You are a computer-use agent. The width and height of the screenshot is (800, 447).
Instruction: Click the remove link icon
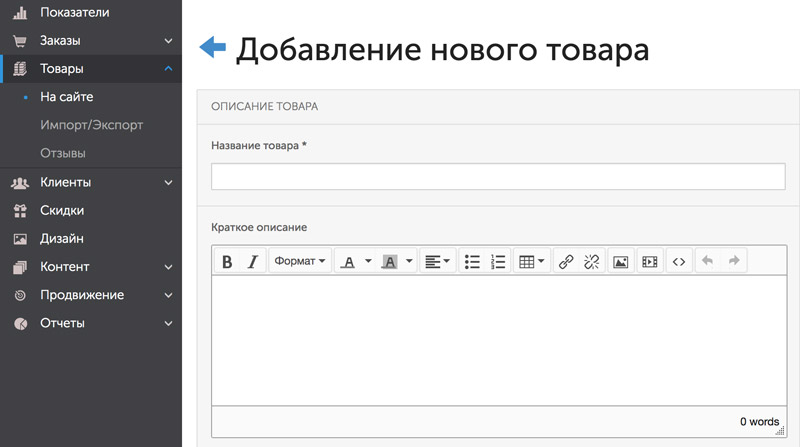pos(592,262)
